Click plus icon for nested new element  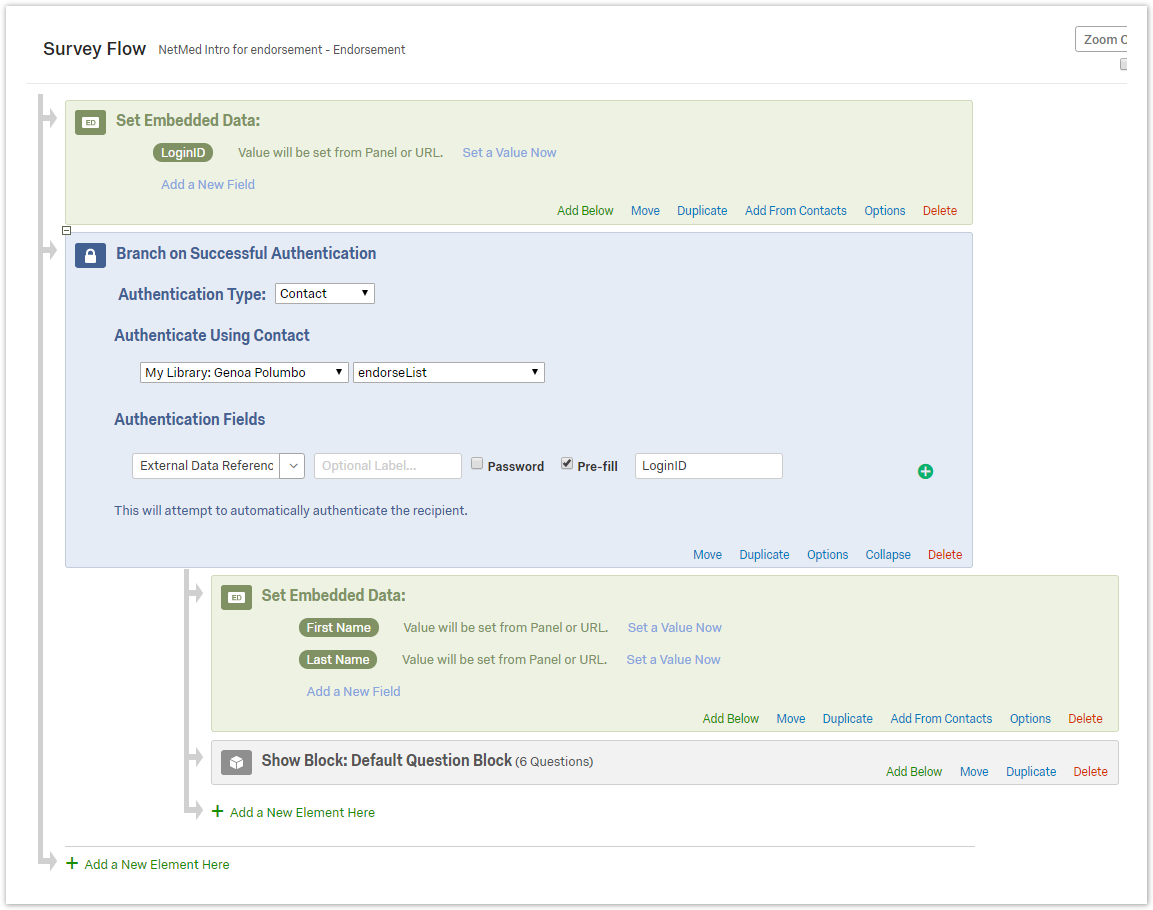(x=217, y=812)
